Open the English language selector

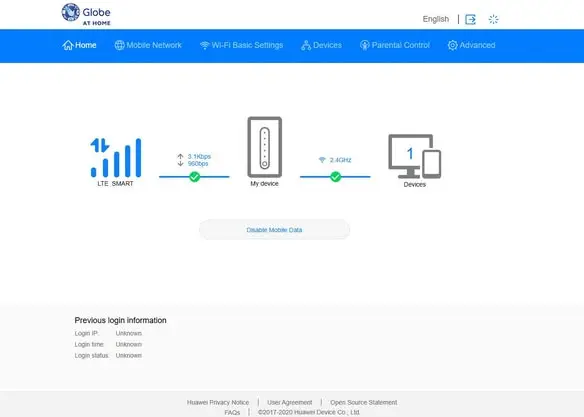tap(436, 19)
